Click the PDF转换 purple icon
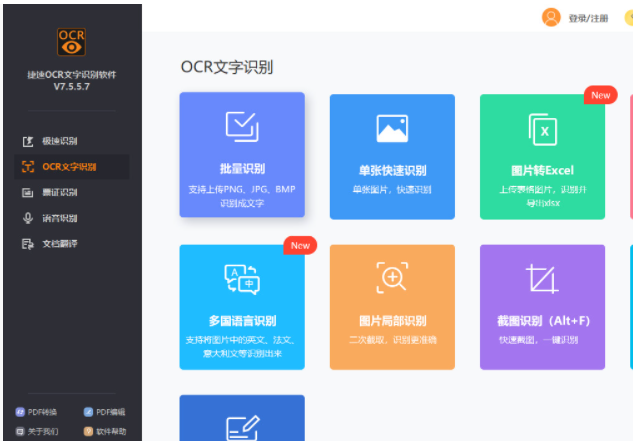Screen dimensions: 633x441 click(20, 412)
